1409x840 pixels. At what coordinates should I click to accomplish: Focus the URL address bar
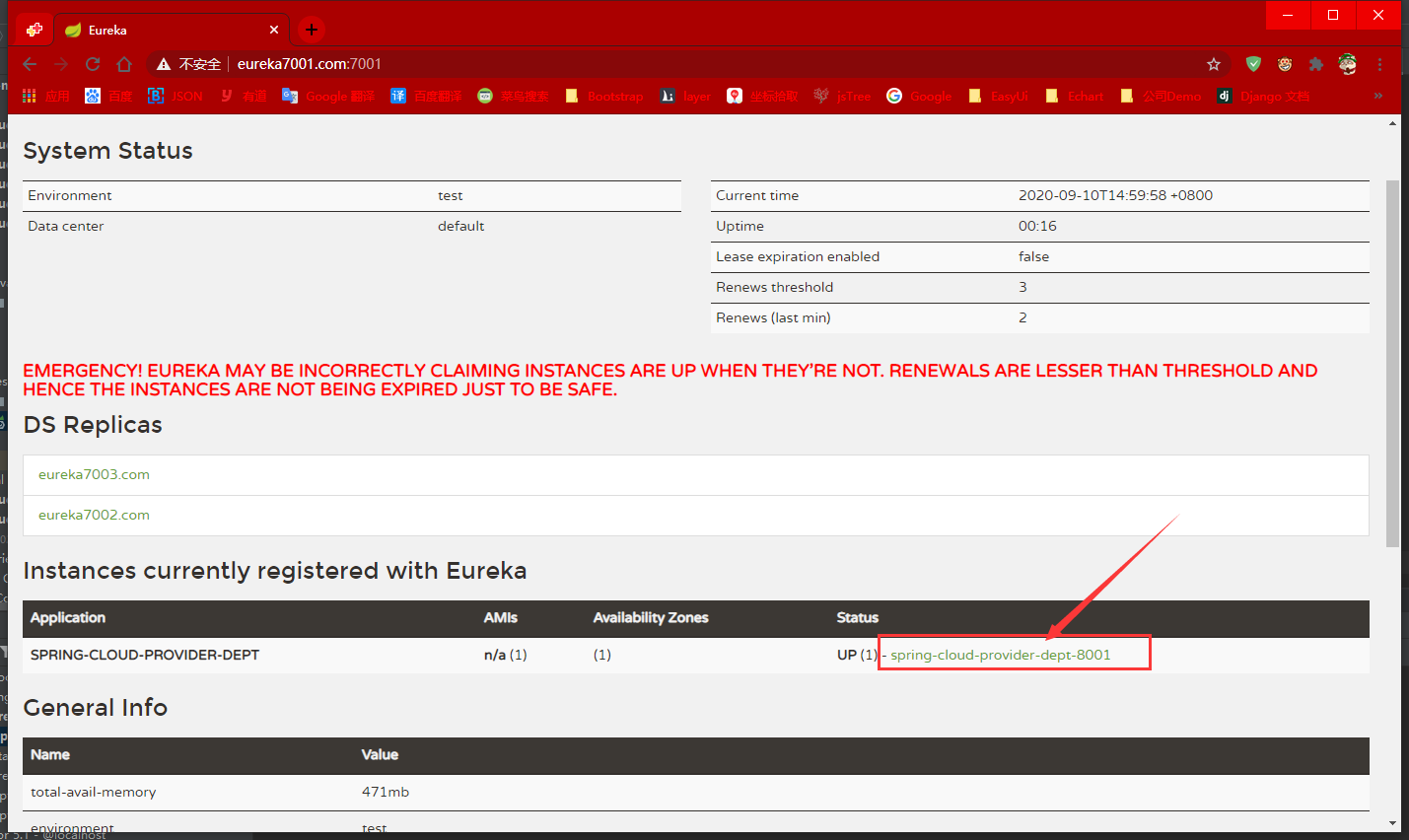tap(690, 64)
